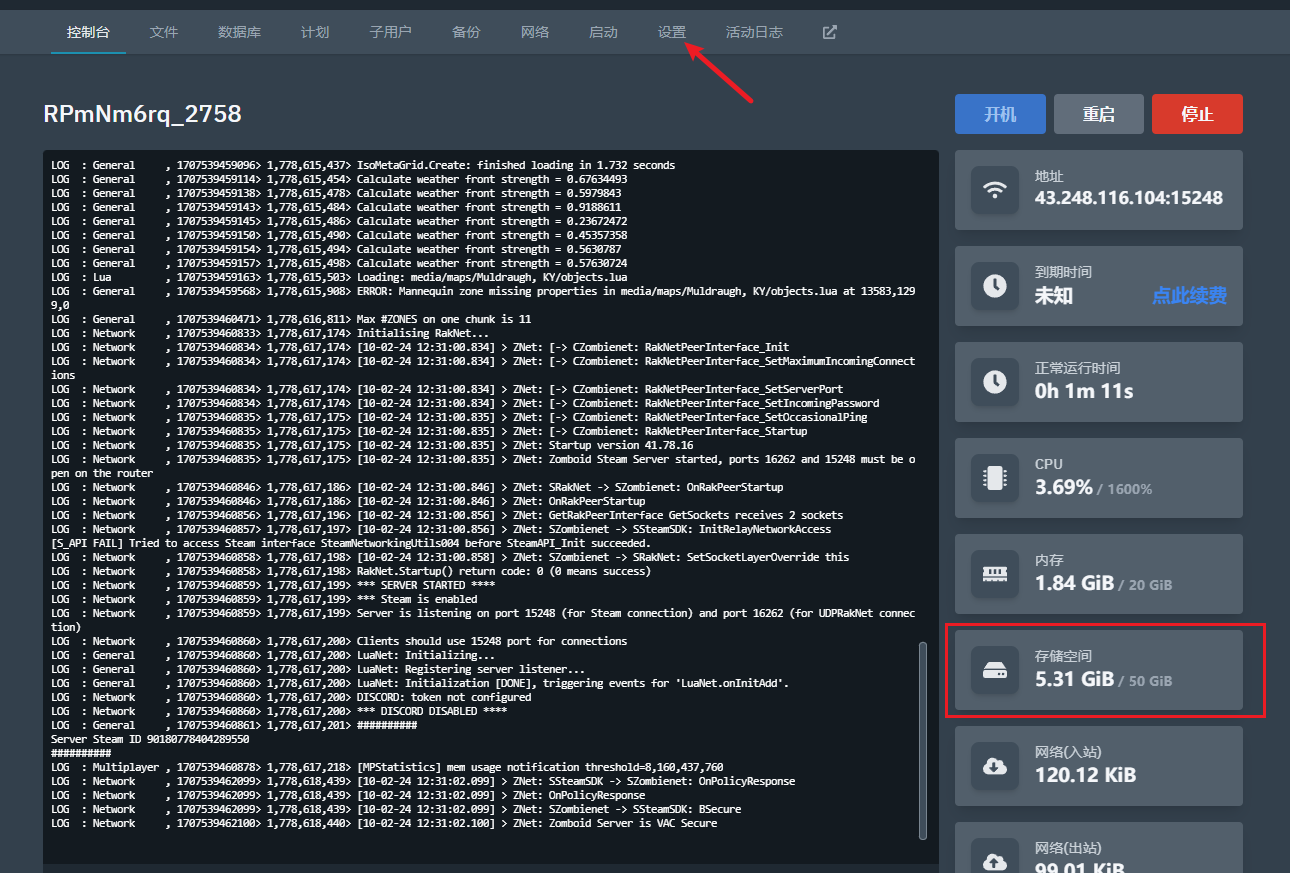1290x873 pixels.
Task: Open the 数据库 tab
Action: 239,32
